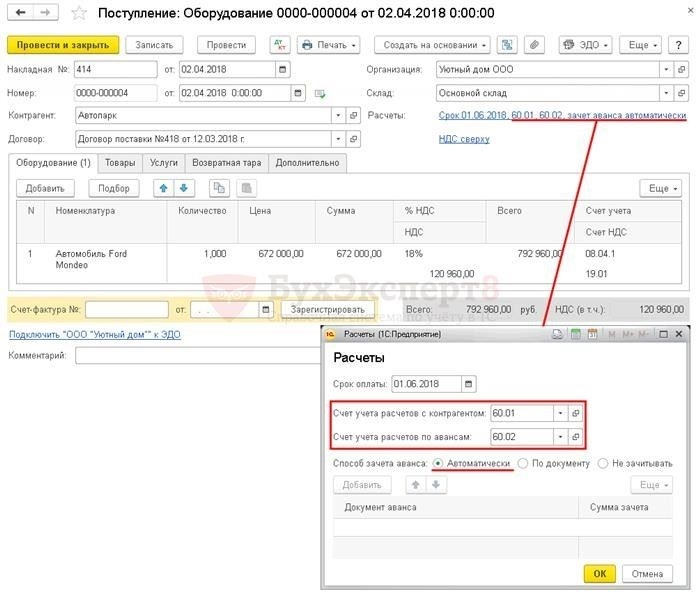Open the help question mark button

678,45
